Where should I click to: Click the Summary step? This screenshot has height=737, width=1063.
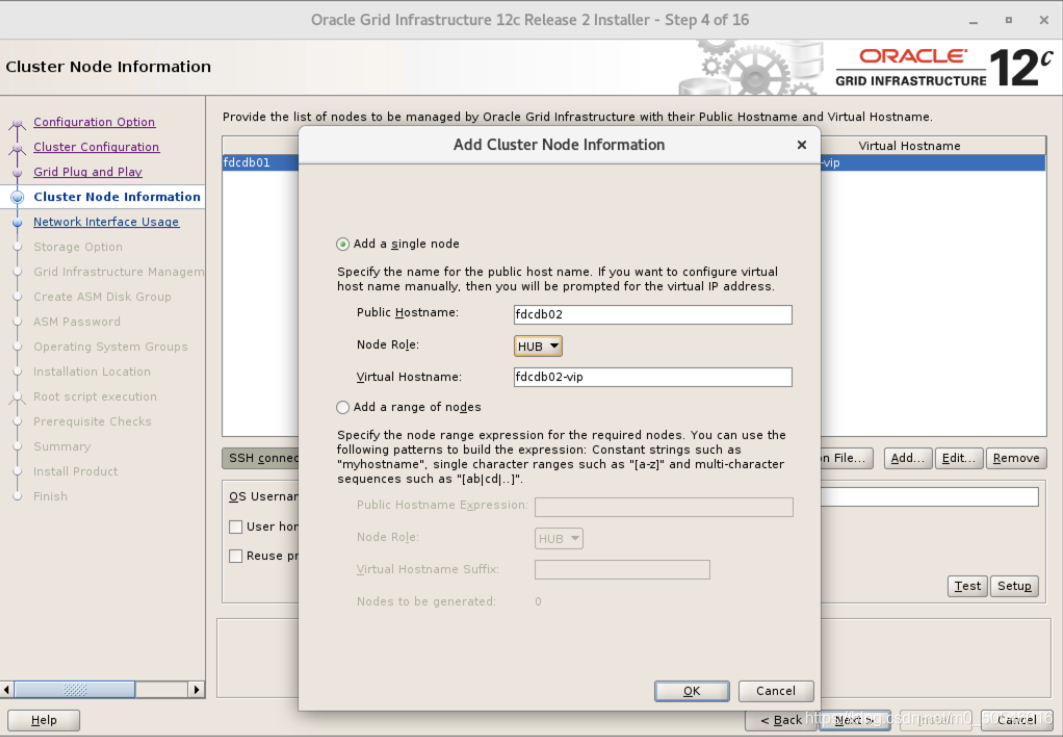click(x=62, y=447)
